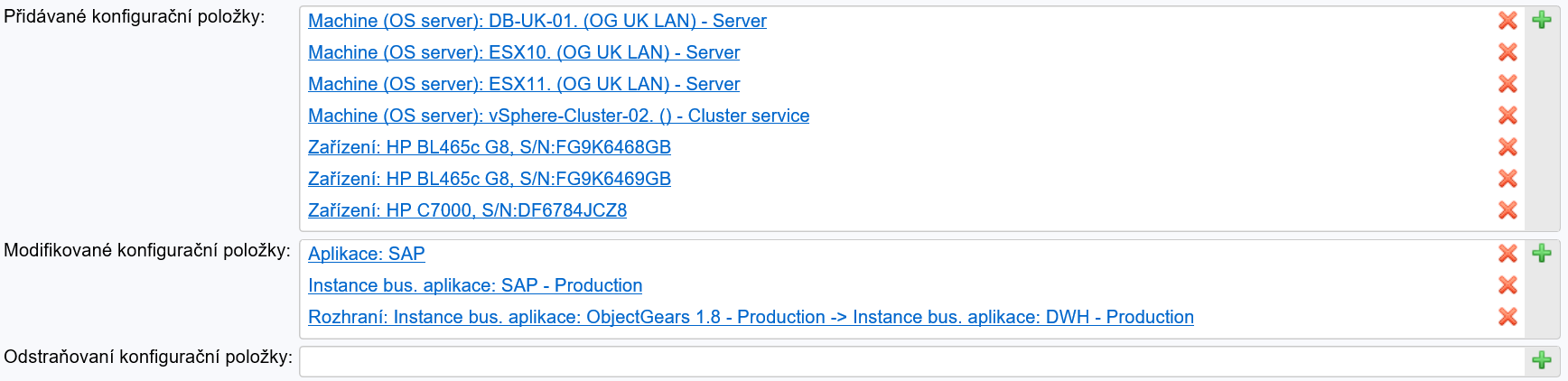Open ObjectGears 1.8 to DWH interface link
1568x381 pixels.
(x=750, y=317)
